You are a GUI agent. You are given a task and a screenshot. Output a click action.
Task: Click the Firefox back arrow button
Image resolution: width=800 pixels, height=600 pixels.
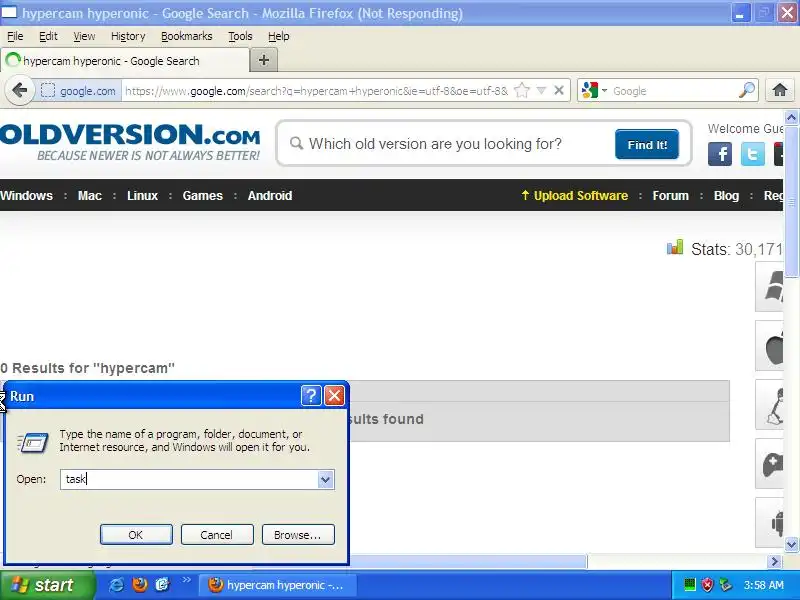[x=19, y=91]
